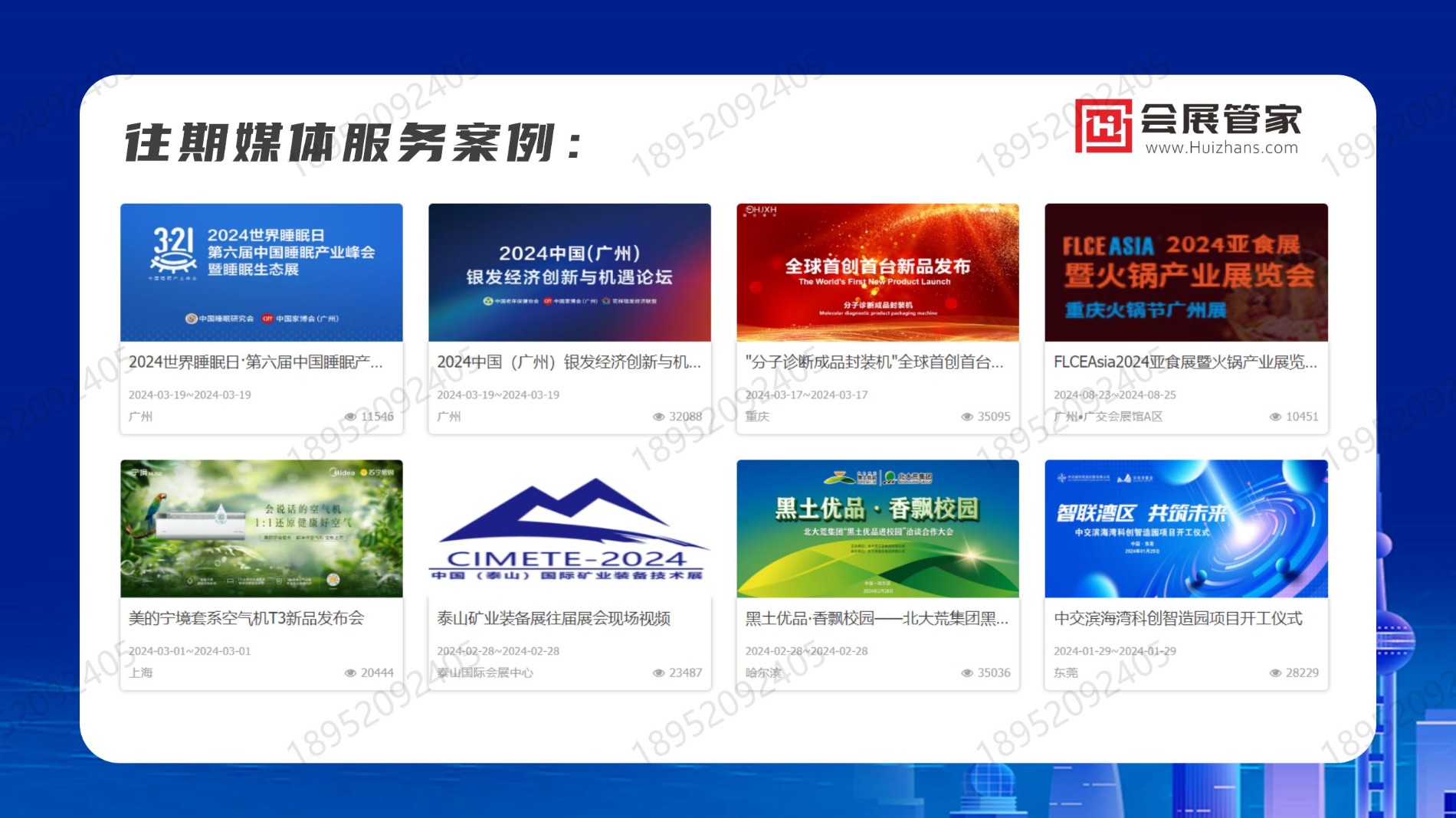Viewport: 1456px width, 818px height.
Task: Click the eye icon beside 11546 views
Action: coord(350,417)
